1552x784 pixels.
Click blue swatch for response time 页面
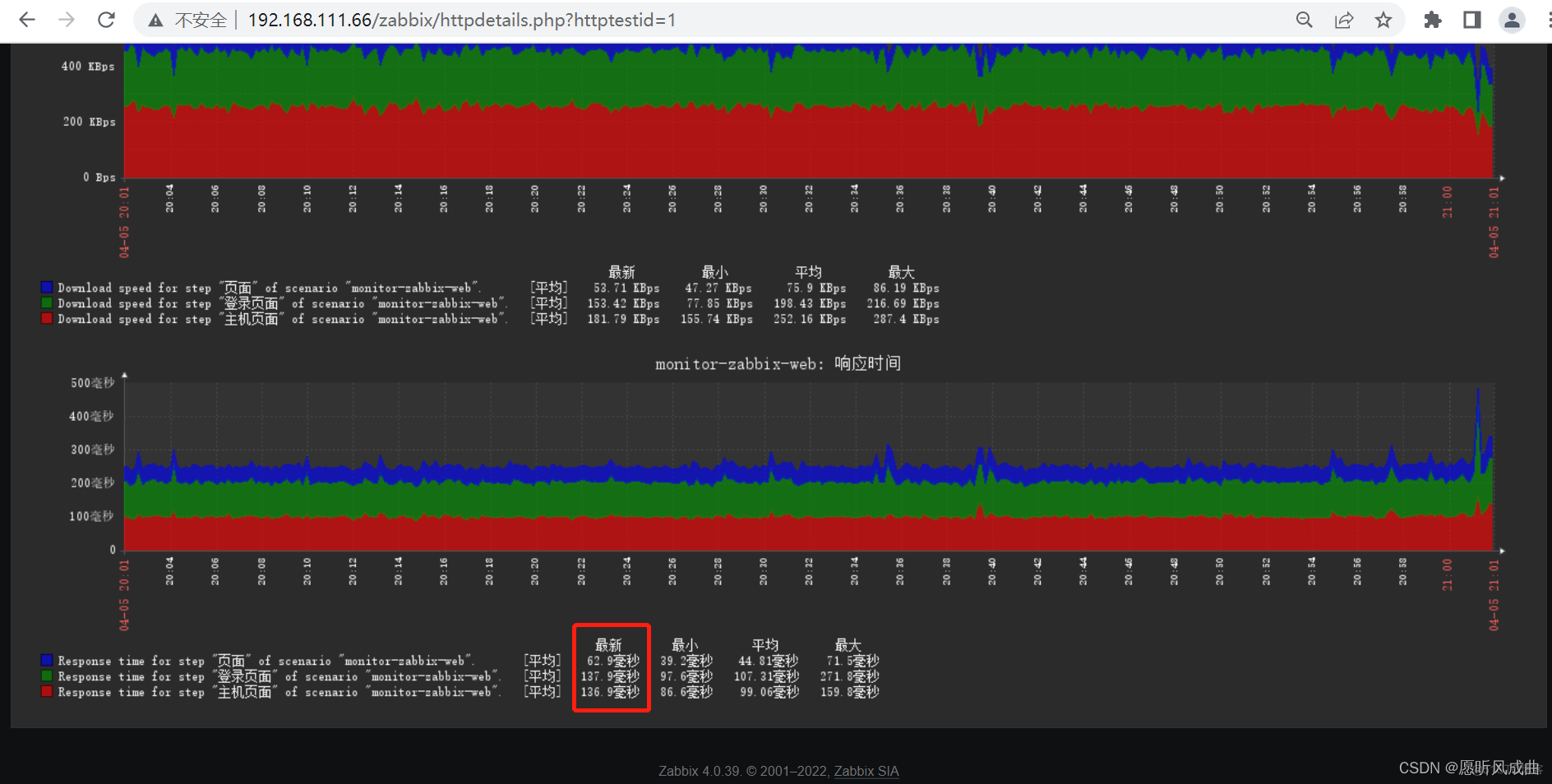(47, 661)
